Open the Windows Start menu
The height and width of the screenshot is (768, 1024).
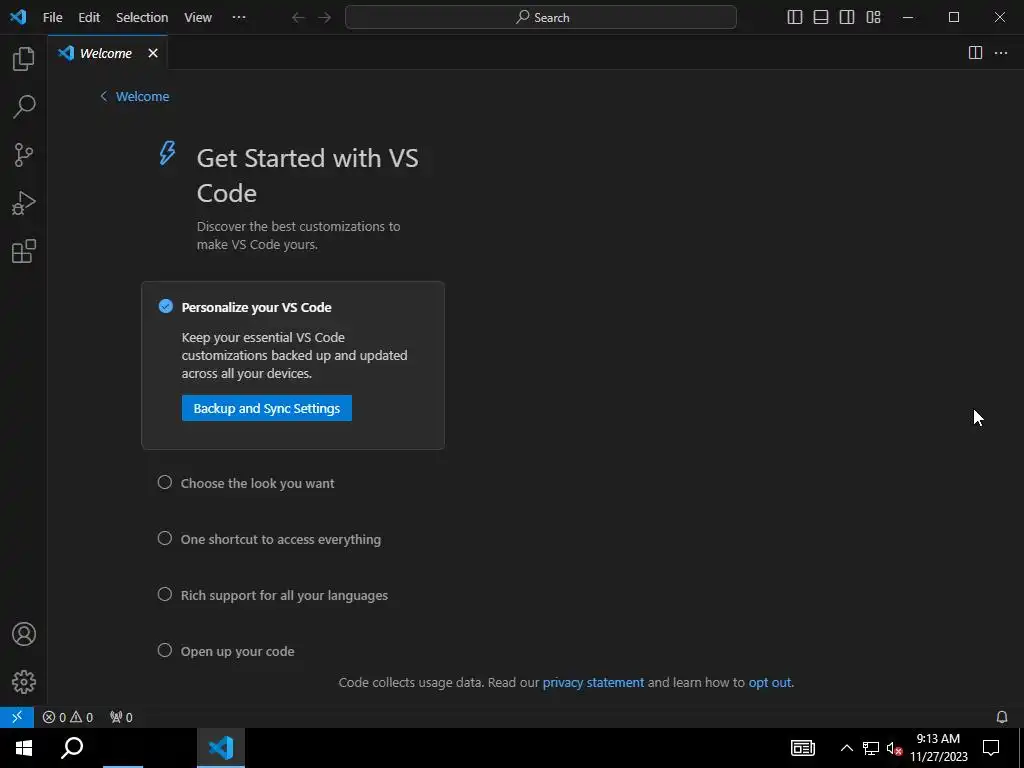(24, 748)
